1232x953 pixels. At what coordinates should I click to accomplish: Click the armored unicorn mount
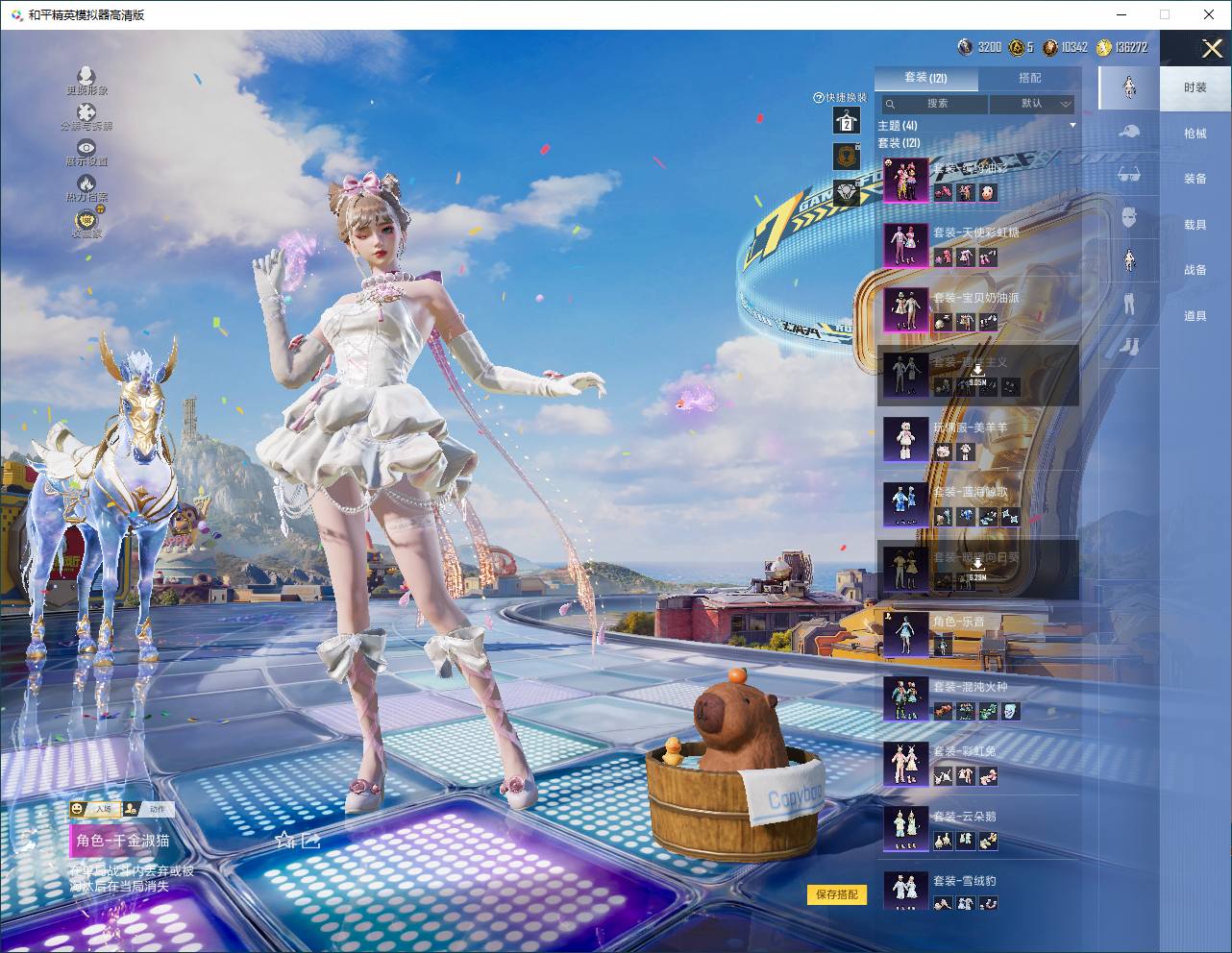106,500
